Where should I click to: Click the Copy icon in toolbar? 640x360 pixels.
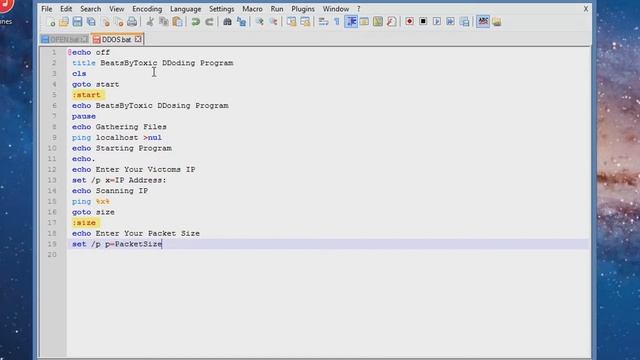(164, 22)
